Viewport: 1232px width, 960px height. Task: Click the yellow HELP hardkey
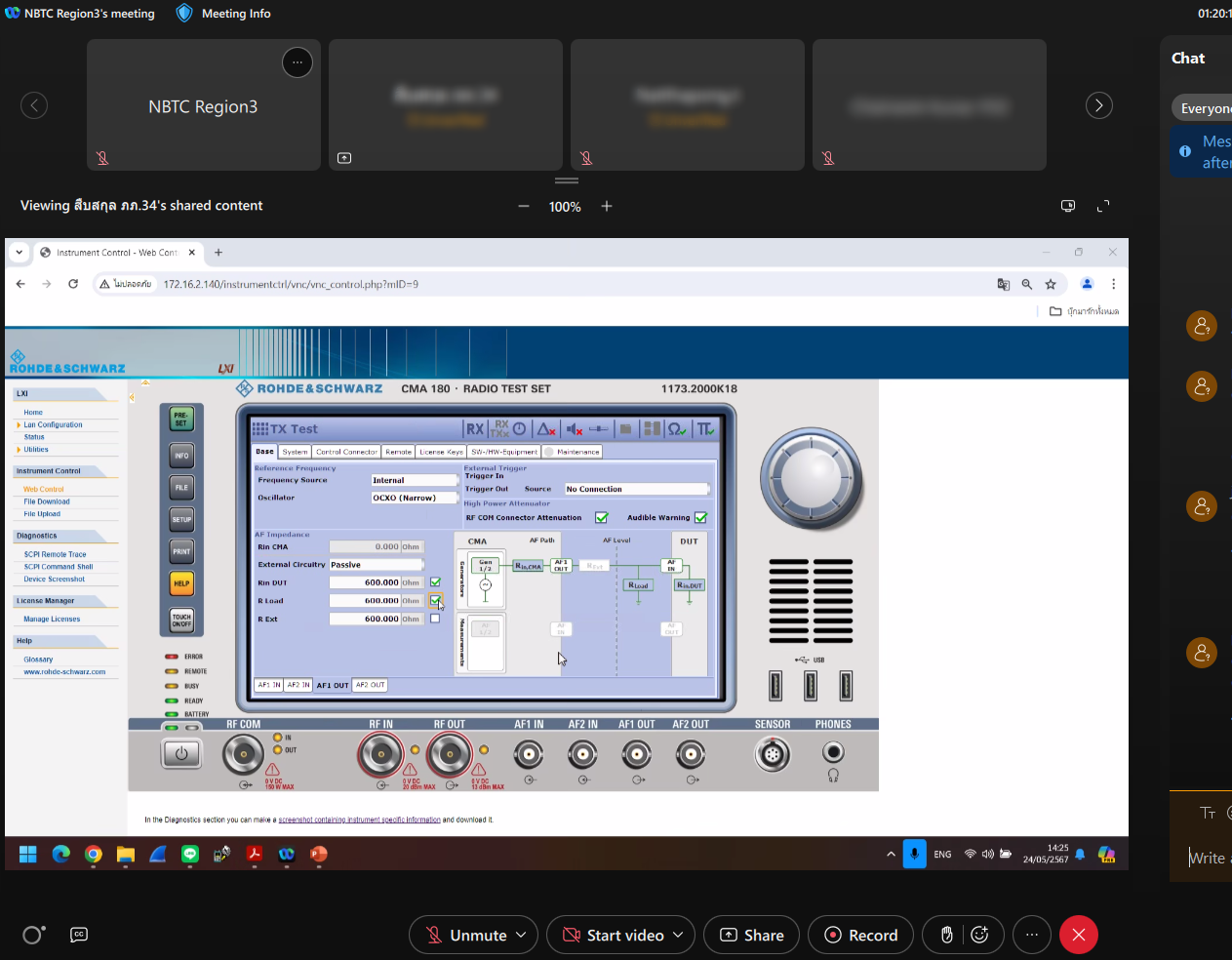(181, 583)
